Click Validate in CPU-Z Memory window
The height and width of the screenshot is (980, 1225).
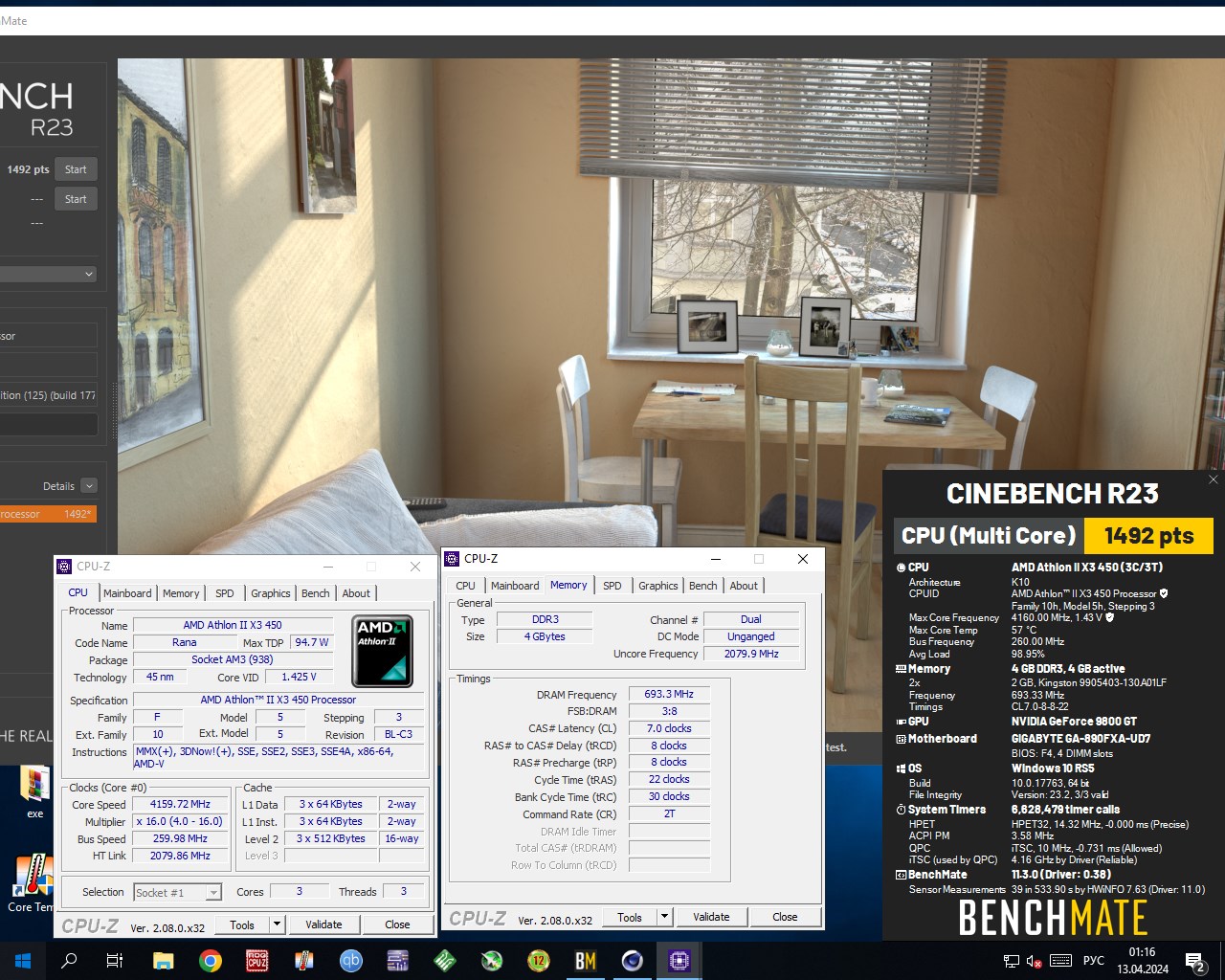[x=711, y=917]
